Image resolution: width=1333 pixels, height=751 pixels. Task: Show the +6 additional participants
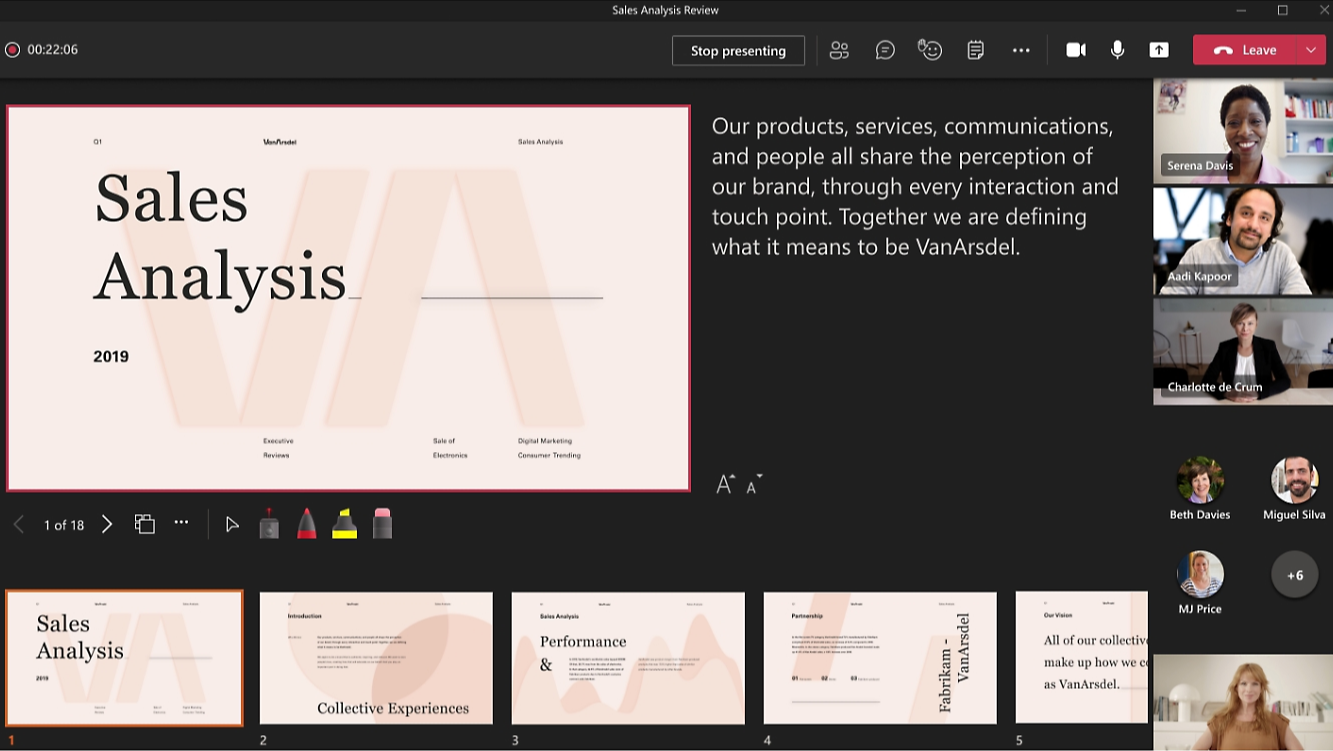click(x=1295, y=575)
